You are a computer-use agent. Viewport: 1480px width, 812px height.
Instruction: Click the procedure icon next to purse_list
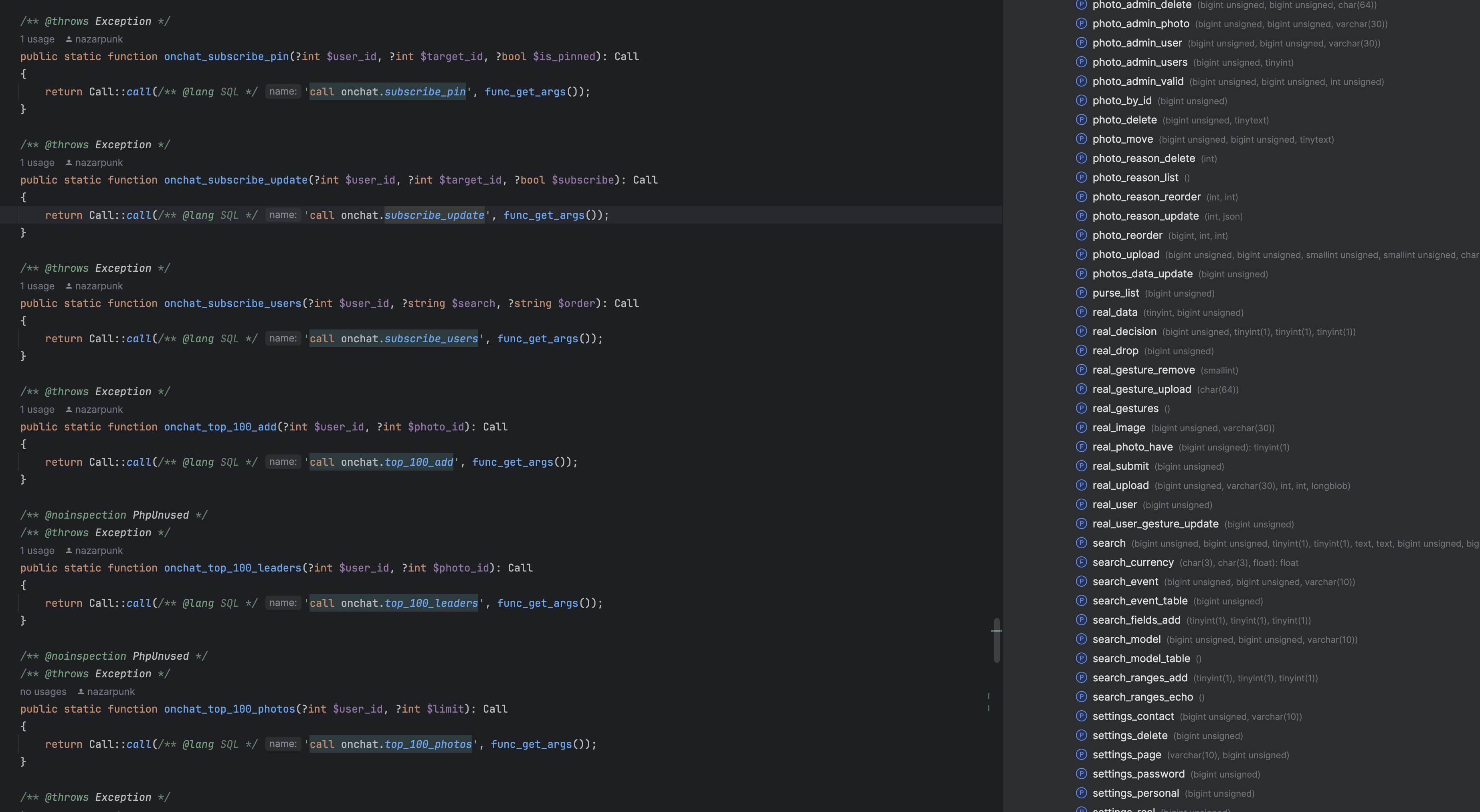1081,293
